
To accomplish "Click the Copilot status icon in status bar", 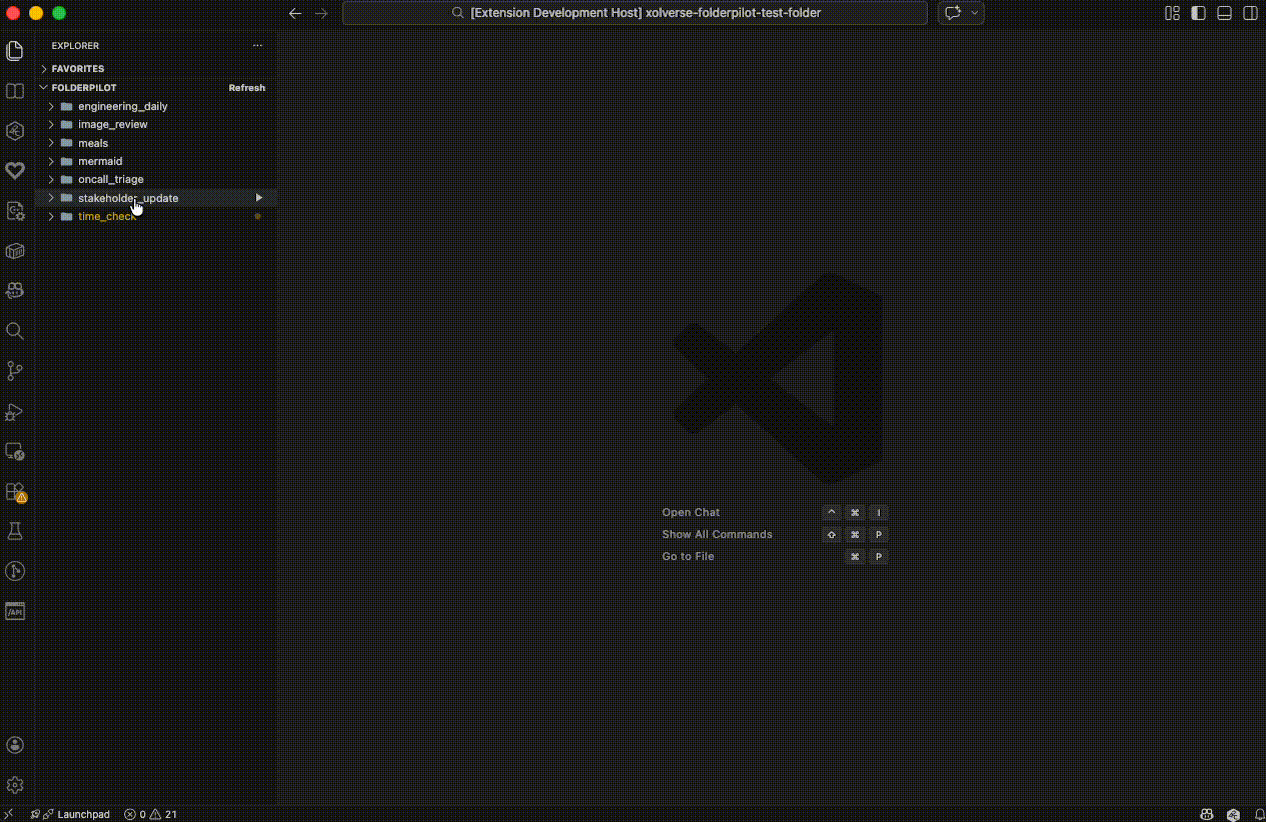I will click(1207, 814).
